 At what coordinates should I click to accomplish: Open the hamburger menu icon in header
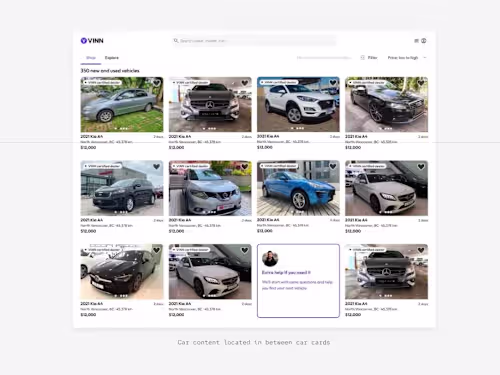pyautogui.click(x=416, y=41)
